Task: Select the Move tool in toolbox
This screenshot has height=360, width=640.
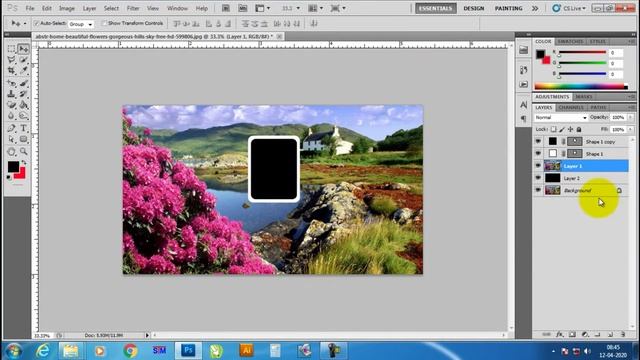Action: click(x=23, y=49)
